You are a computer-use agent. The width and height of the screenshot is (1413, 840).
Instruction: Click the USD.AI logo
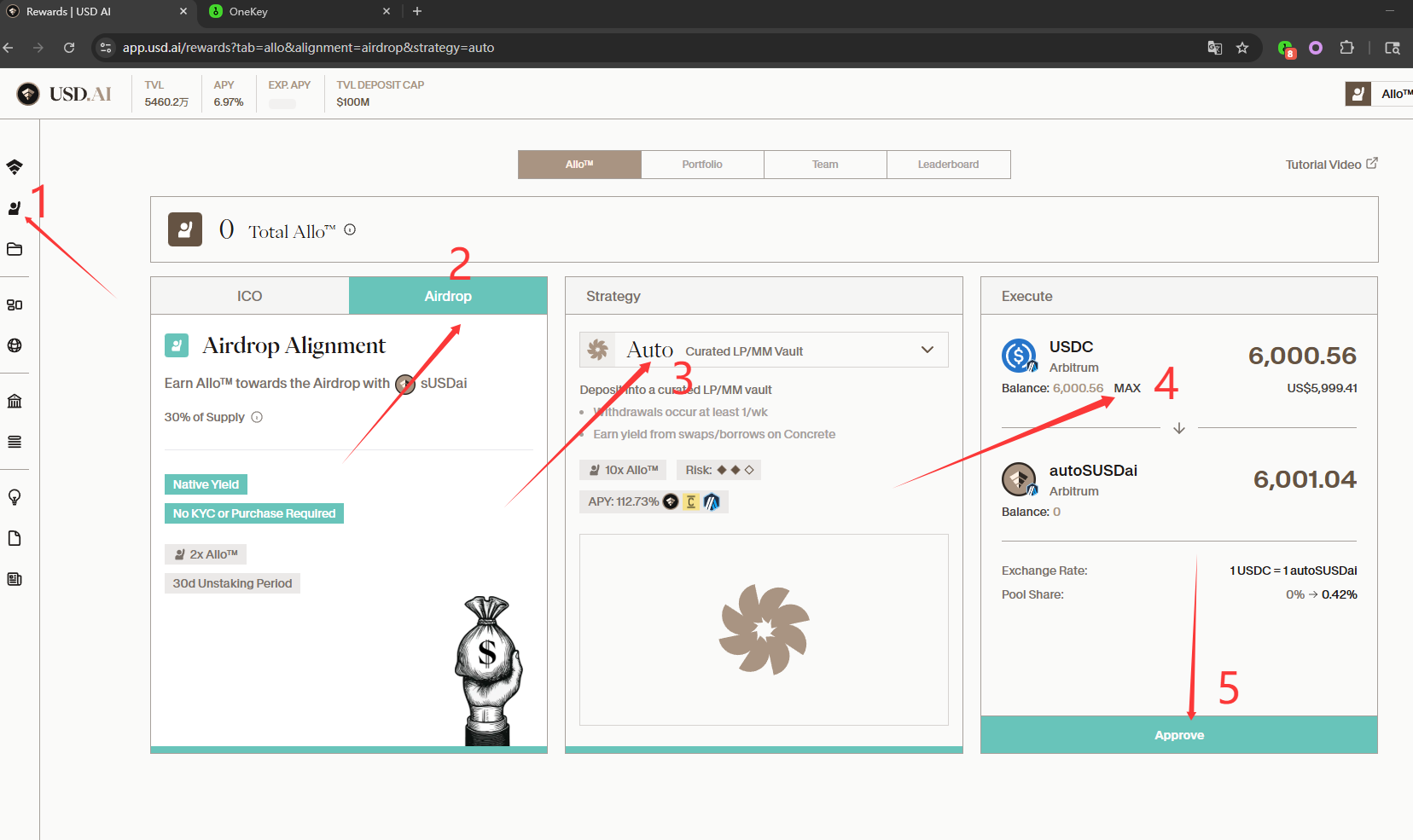point(64,94)
